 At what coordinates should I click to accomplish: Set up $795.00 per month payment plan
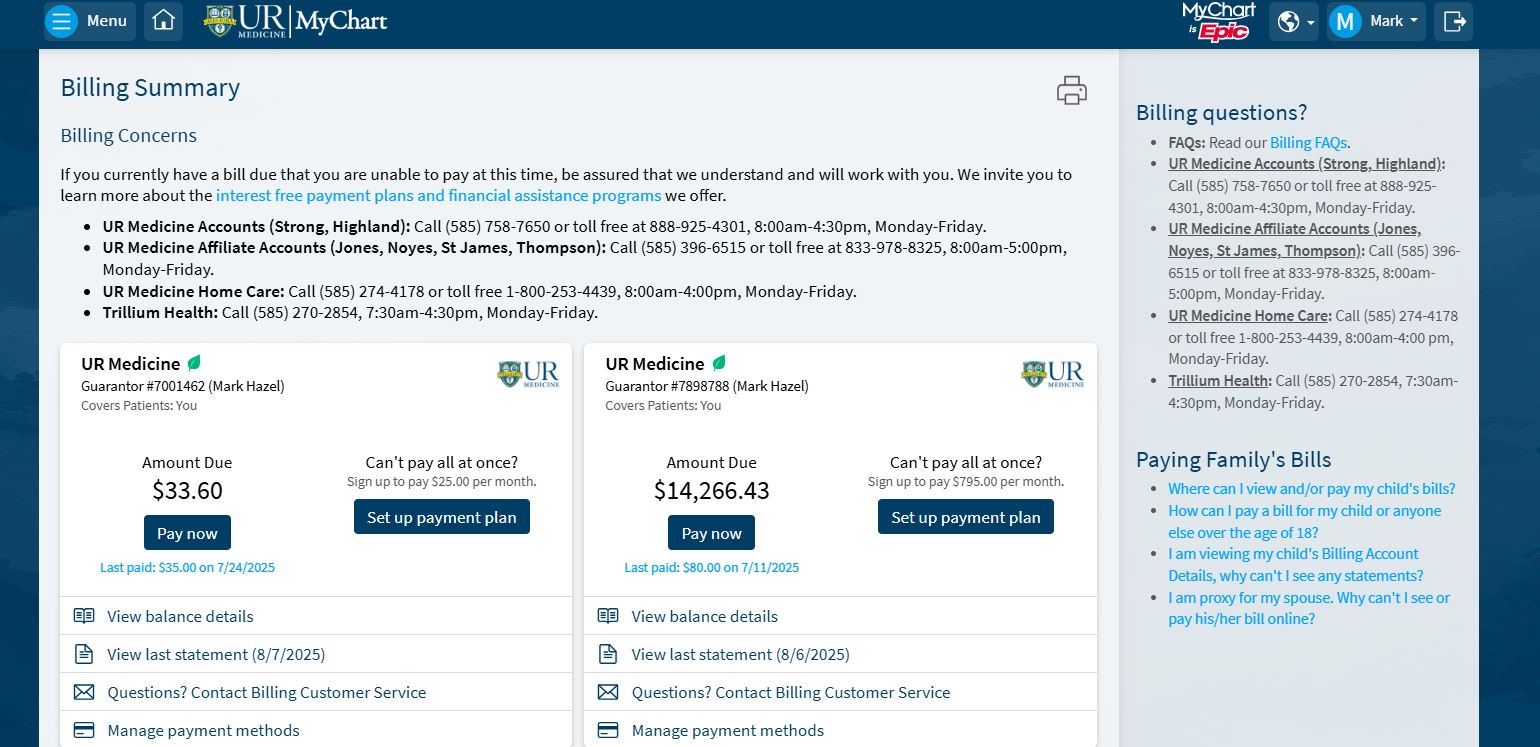pyautogui.click(x=965, y=517)
